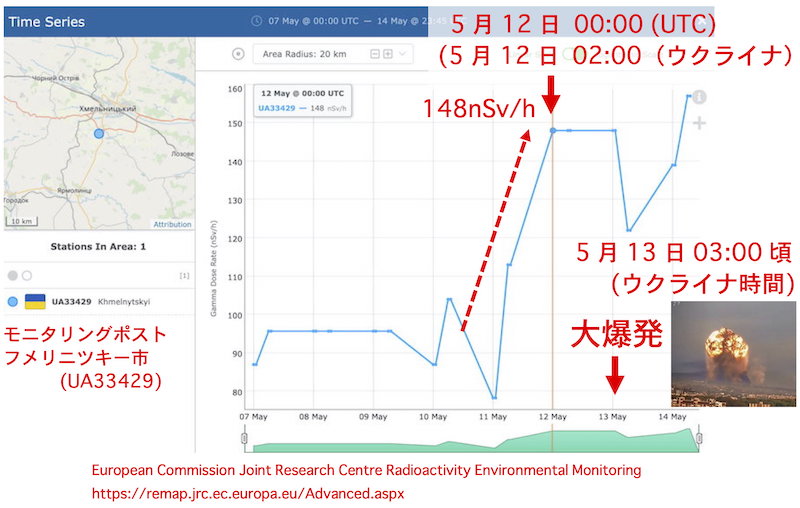Image resolution: width=800 pixels, height=508 pixels.
Task: Click the blue station marker on the map
Action: [x=99, y=134]
